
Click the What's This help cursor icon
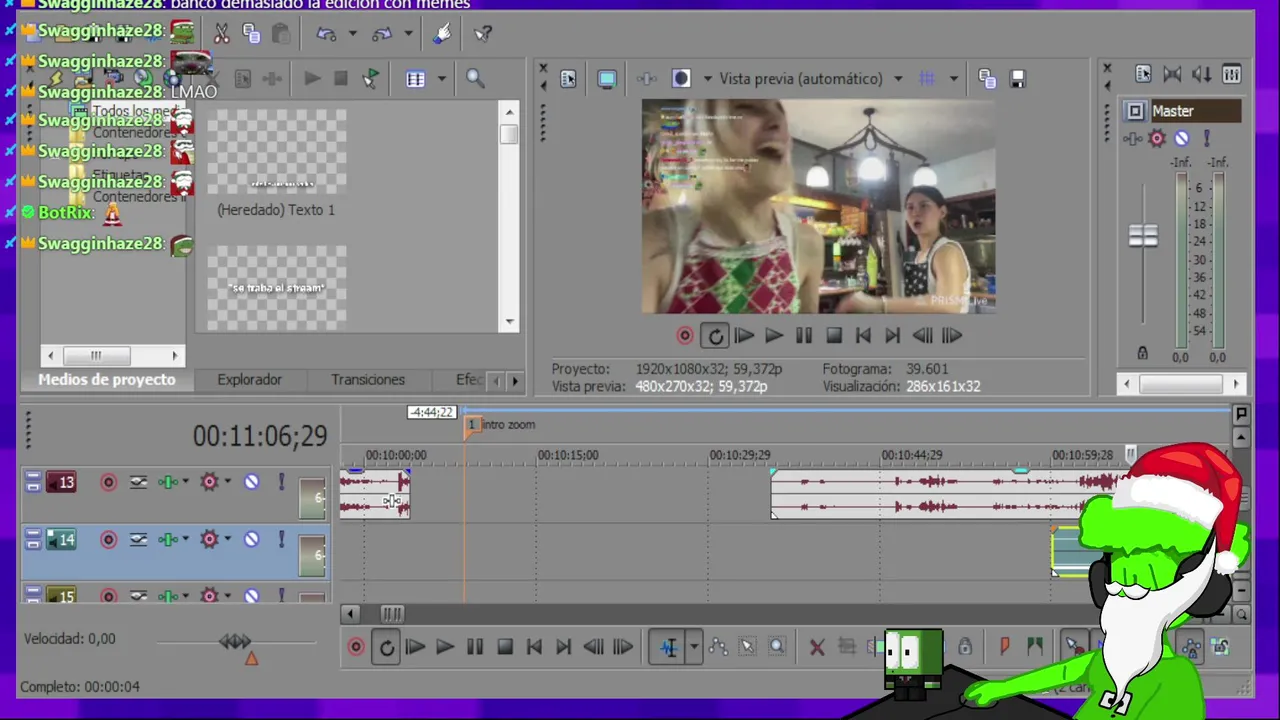(483, 34)
